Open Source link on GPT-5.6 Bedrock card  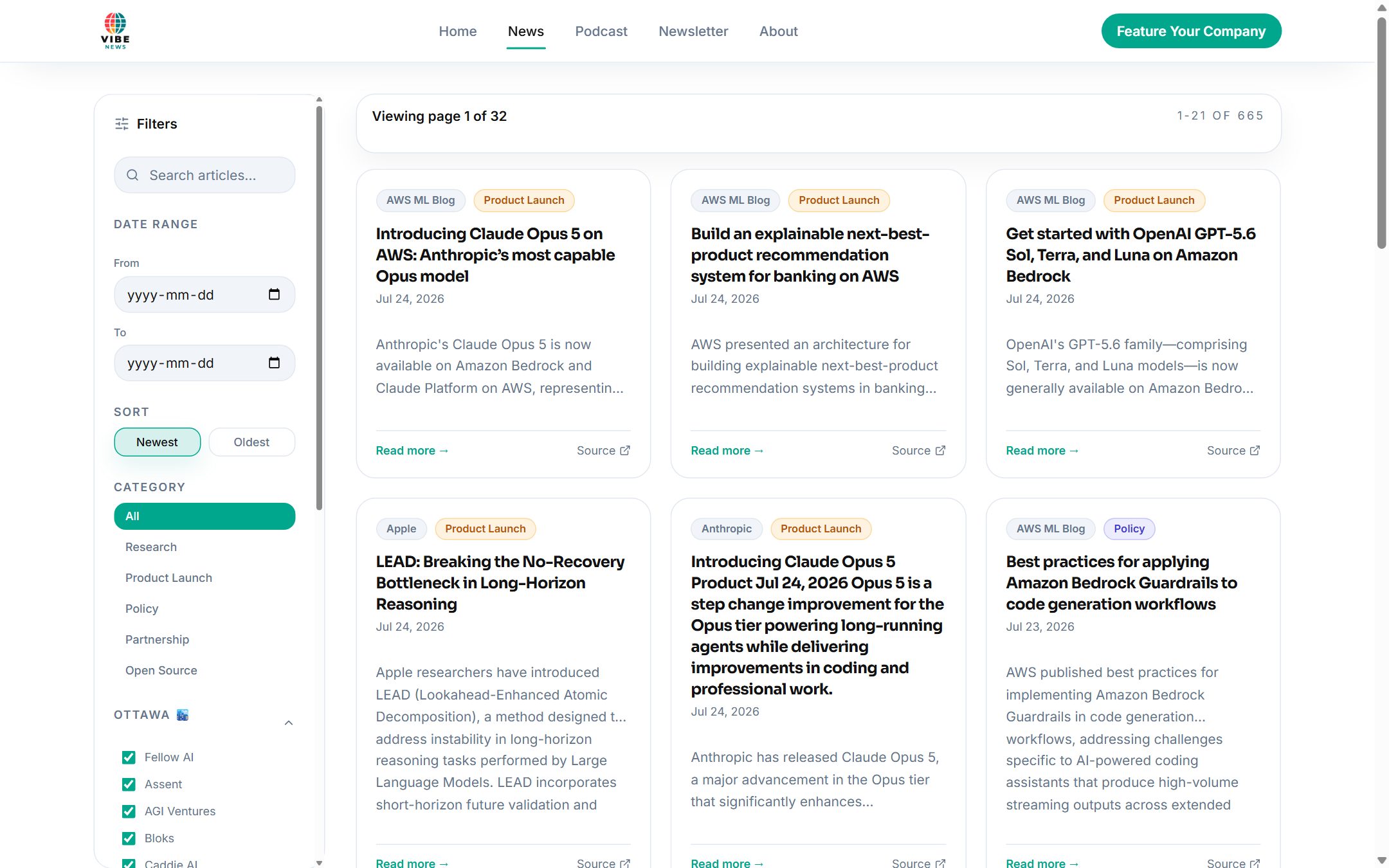[x=1233, y=451]
